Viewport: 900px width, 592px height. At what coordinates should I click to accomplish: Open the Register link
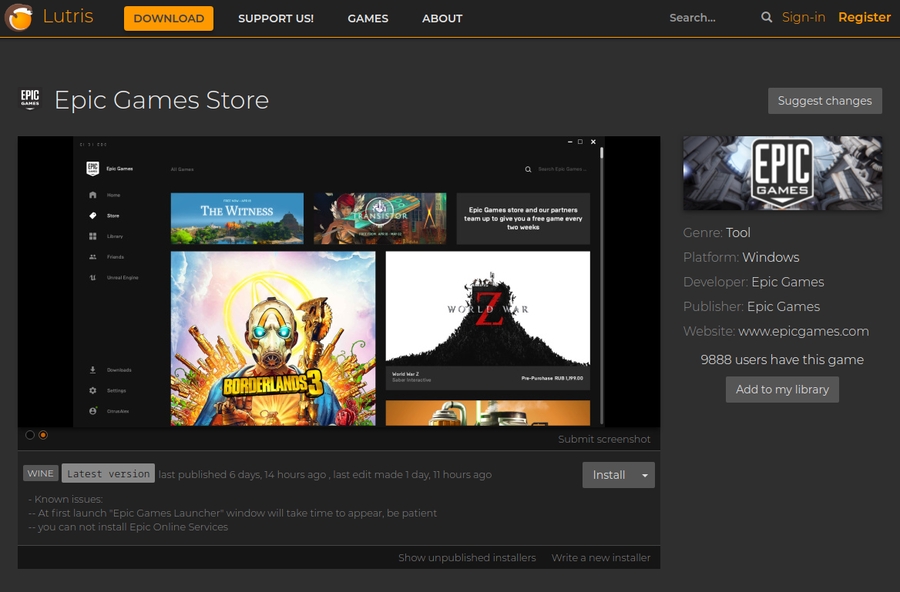pos(864,18)
